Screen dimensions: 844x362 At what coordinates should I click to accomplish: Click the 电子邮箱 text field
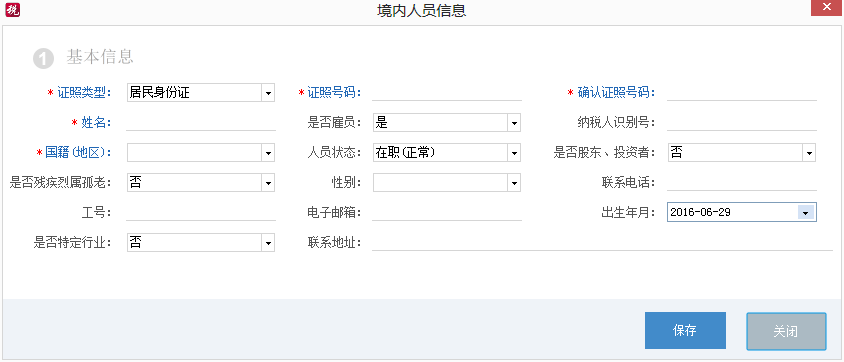click(447, 212)
